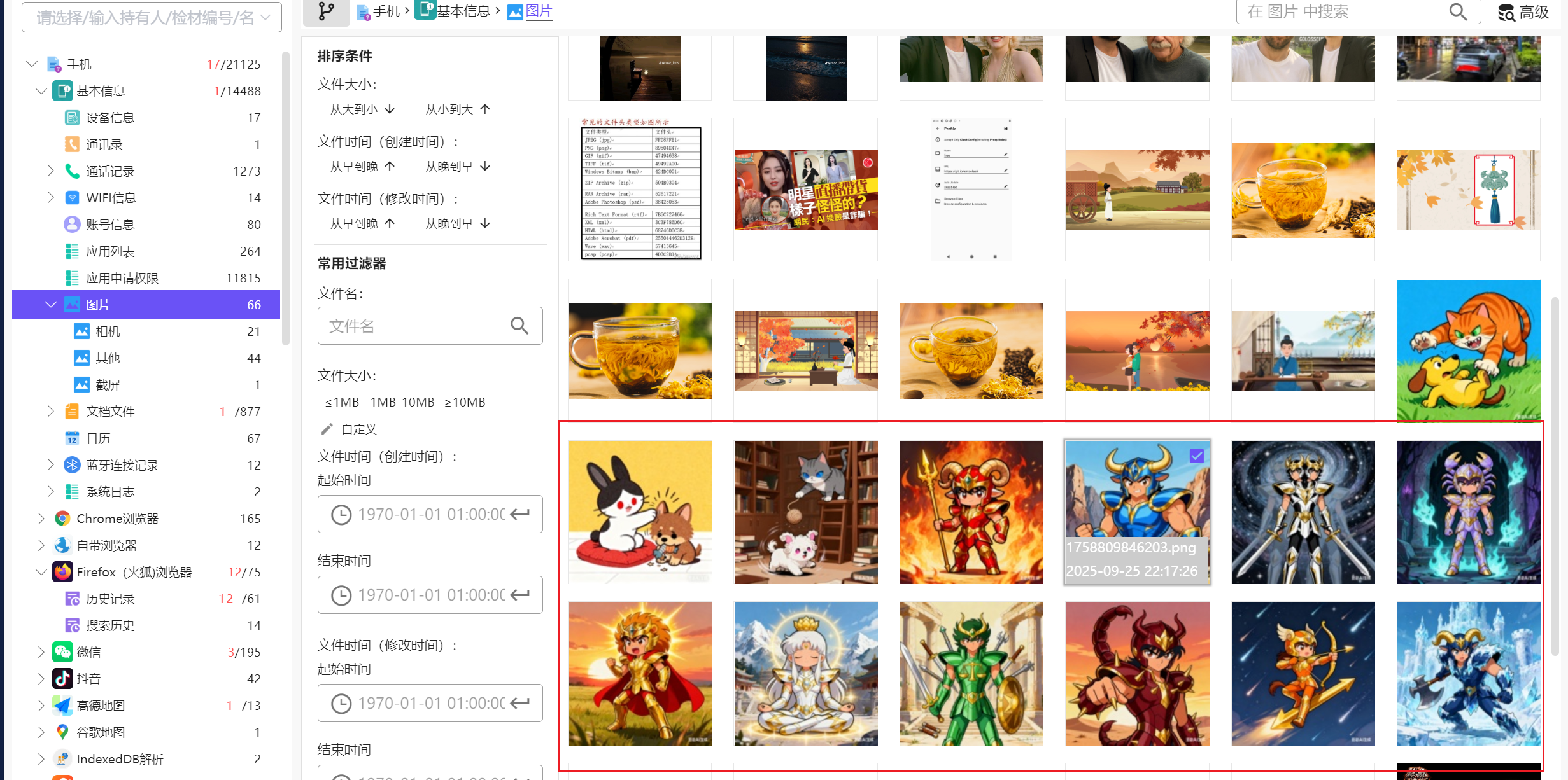Screen dimensions: 1568x780
Task: Select the Douyin (抖音) app icon
Action: (62, 679)
